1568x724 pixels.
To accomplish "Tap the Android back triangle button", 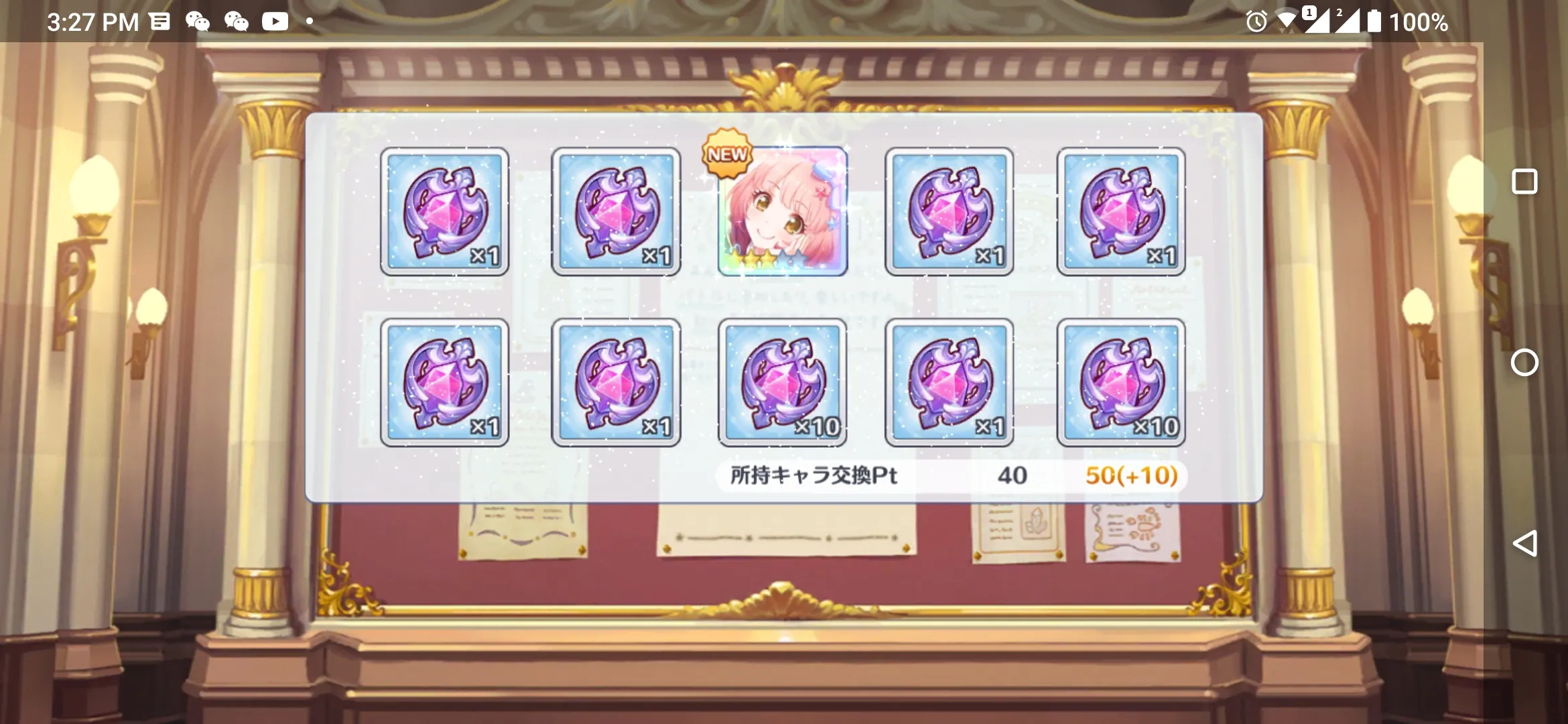I will point(1524,543).
